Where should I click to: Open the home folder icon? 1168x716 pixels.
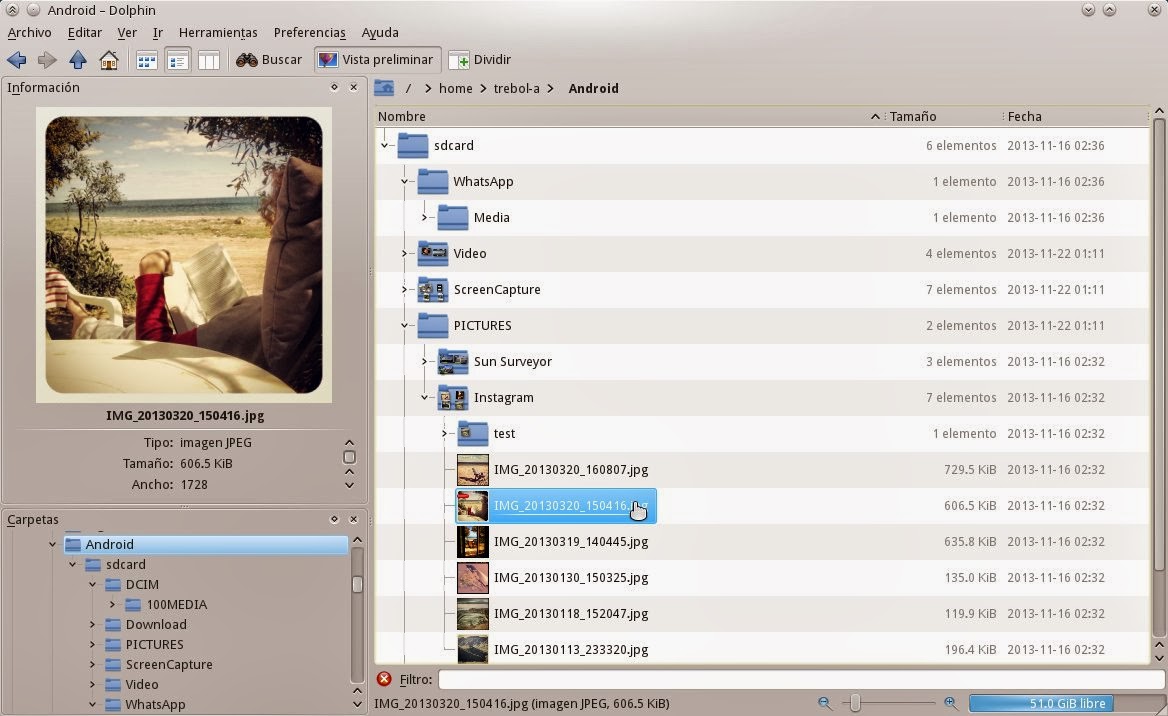click(x=109, y=60)
